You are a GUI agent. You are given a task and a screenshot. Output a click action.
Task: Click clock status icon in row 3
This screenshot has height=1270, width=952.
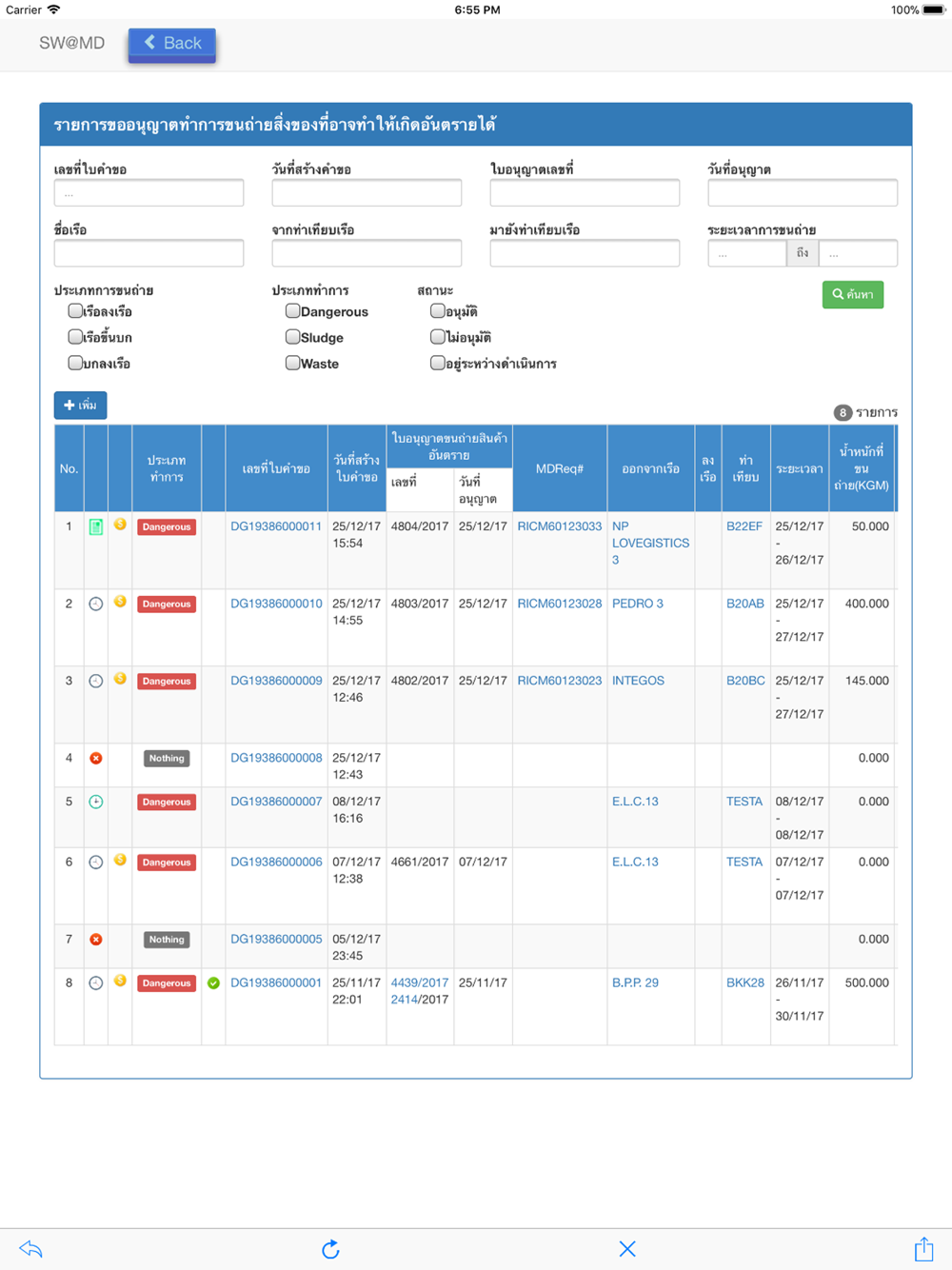(x=96, y=681)
